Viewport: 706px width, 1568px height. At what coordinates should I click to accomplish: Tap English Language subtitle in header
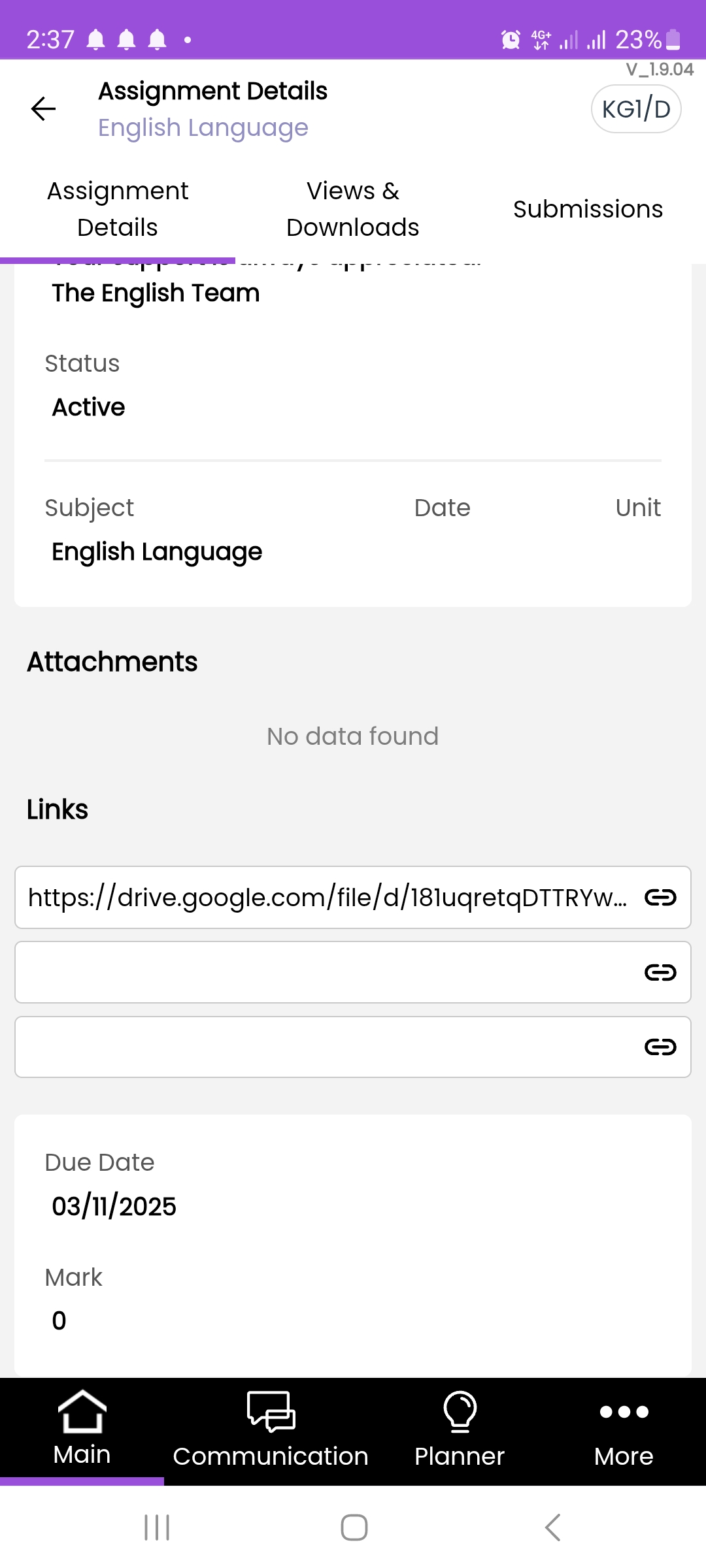(203, 127)
